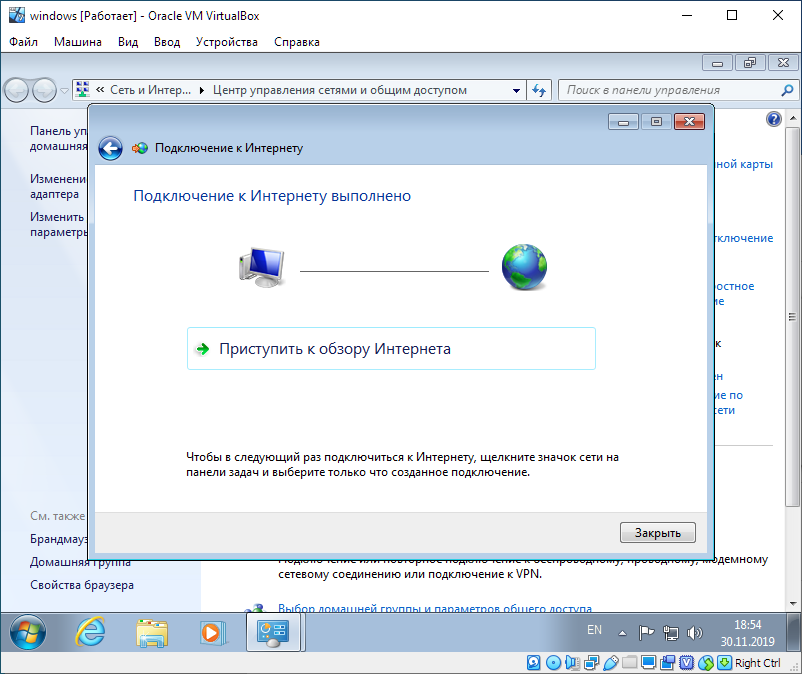802x674 pixels.
Task: Click Приступить к обзору Интернета
Action: coord(391,349)
